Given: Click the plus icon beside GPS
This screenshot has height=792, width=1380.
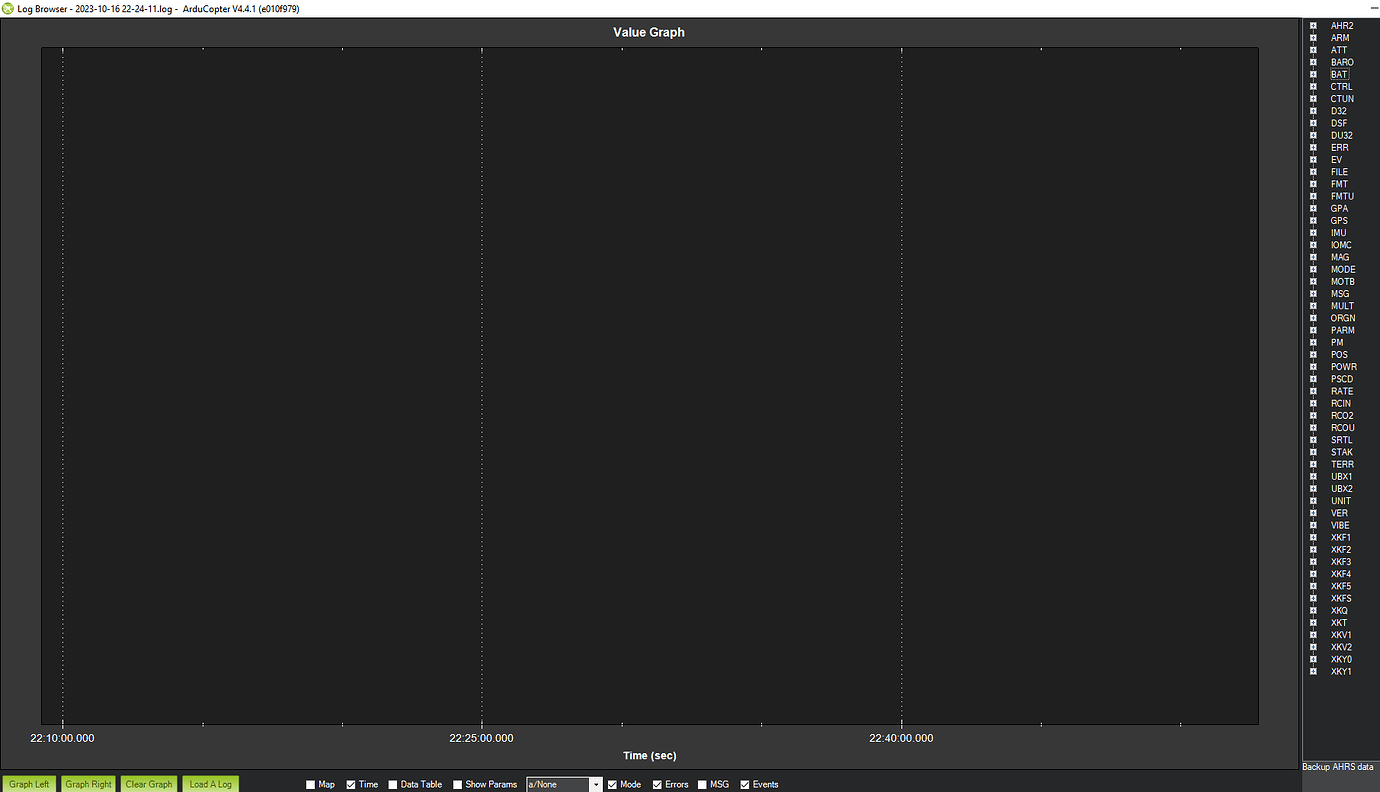Looking at the screenshot, I should (x=1313, y=221).
